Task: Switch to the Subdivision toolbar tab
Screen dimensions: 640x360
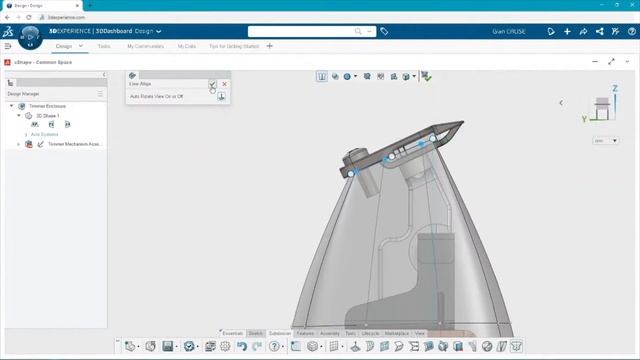Action: 280,333
